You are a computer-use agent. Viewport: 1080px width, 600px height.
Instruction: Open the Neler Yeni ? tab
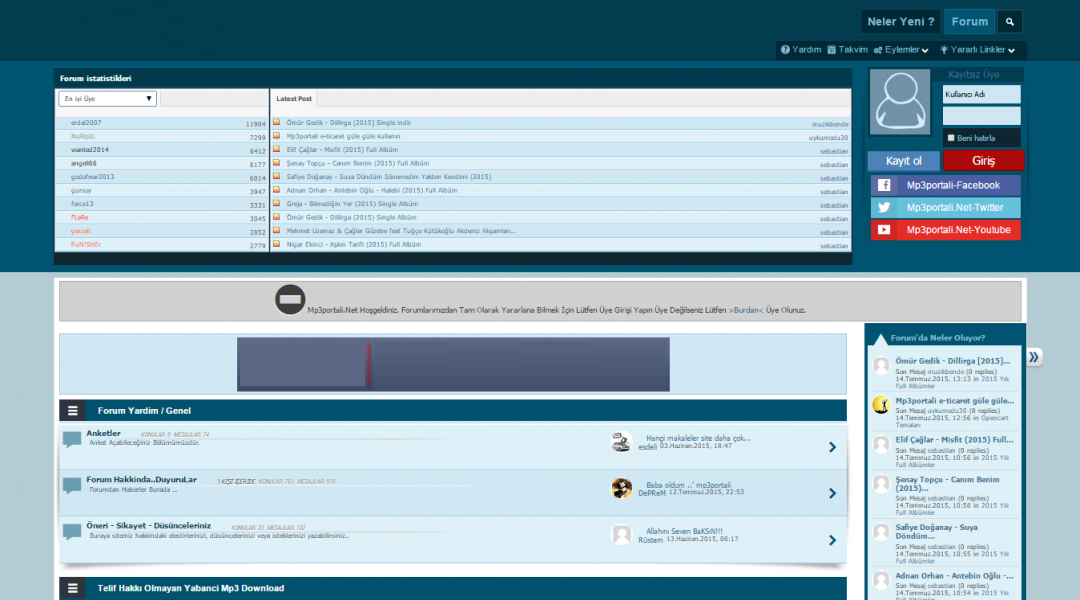pyautogui.click(x=901, y=21)
